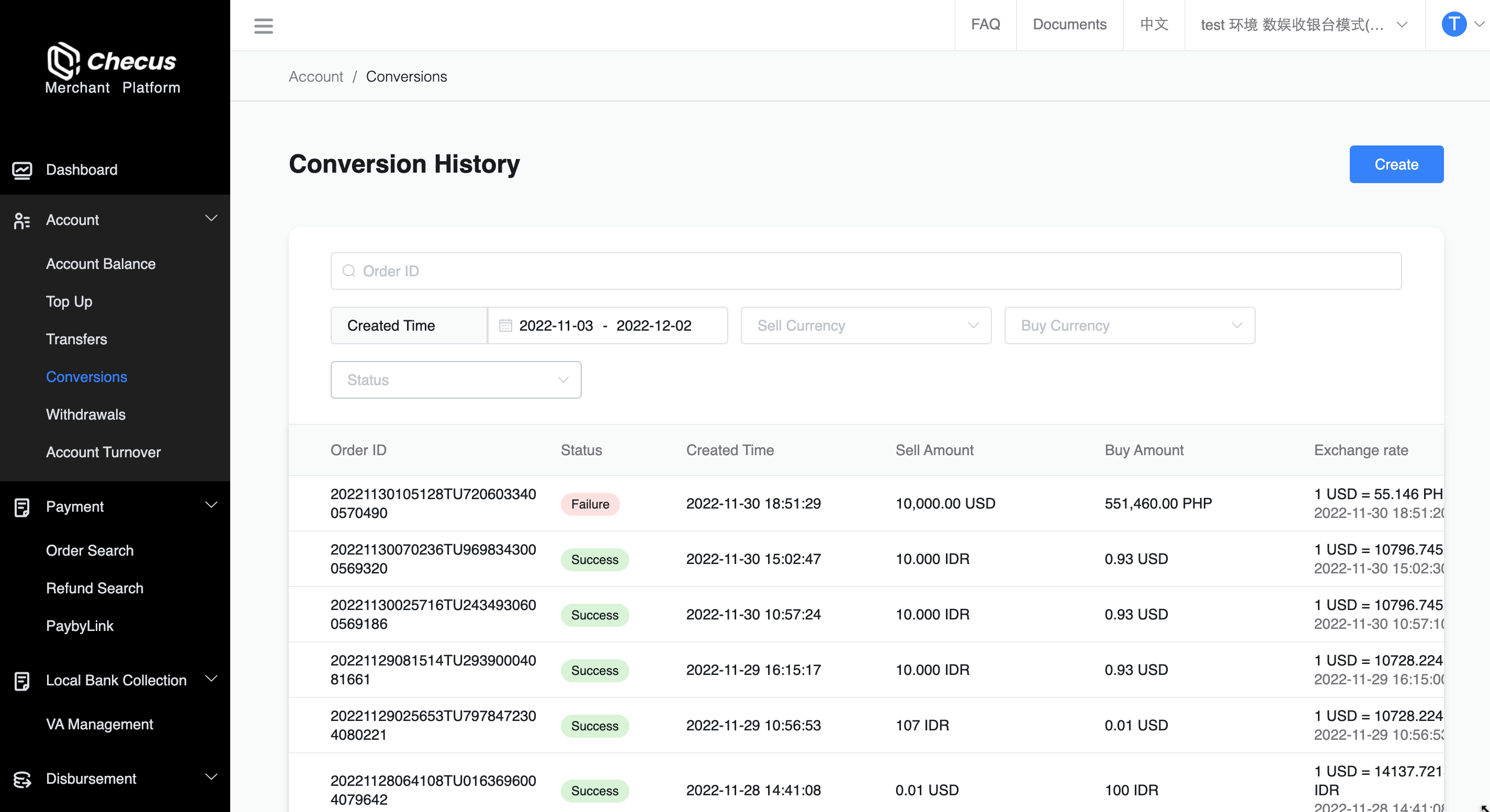
Task: Click the Checcus logo
Action: (112, 62)
